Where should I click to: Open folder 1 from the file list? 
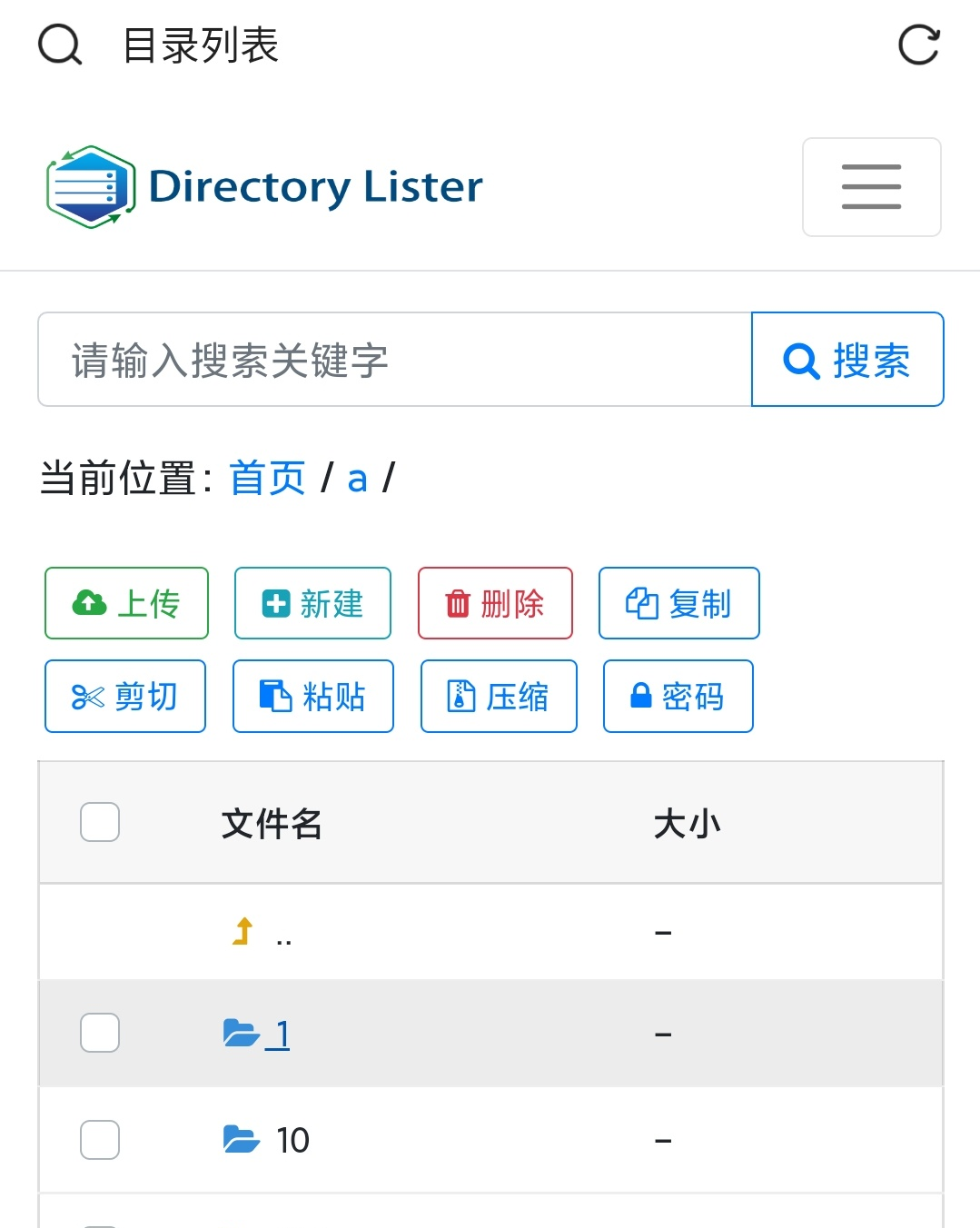pyautogui.click(x=282, y=1033)
